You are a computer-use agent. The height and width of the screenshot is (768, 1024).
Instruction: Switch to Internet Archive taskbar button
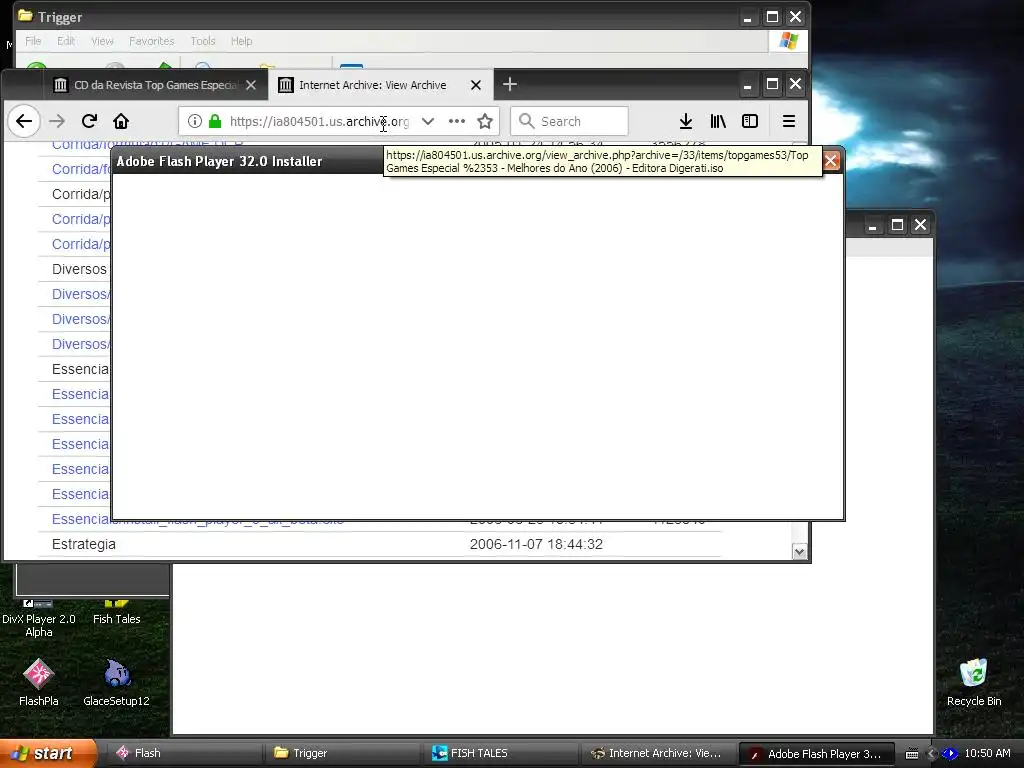pos(658,753)
